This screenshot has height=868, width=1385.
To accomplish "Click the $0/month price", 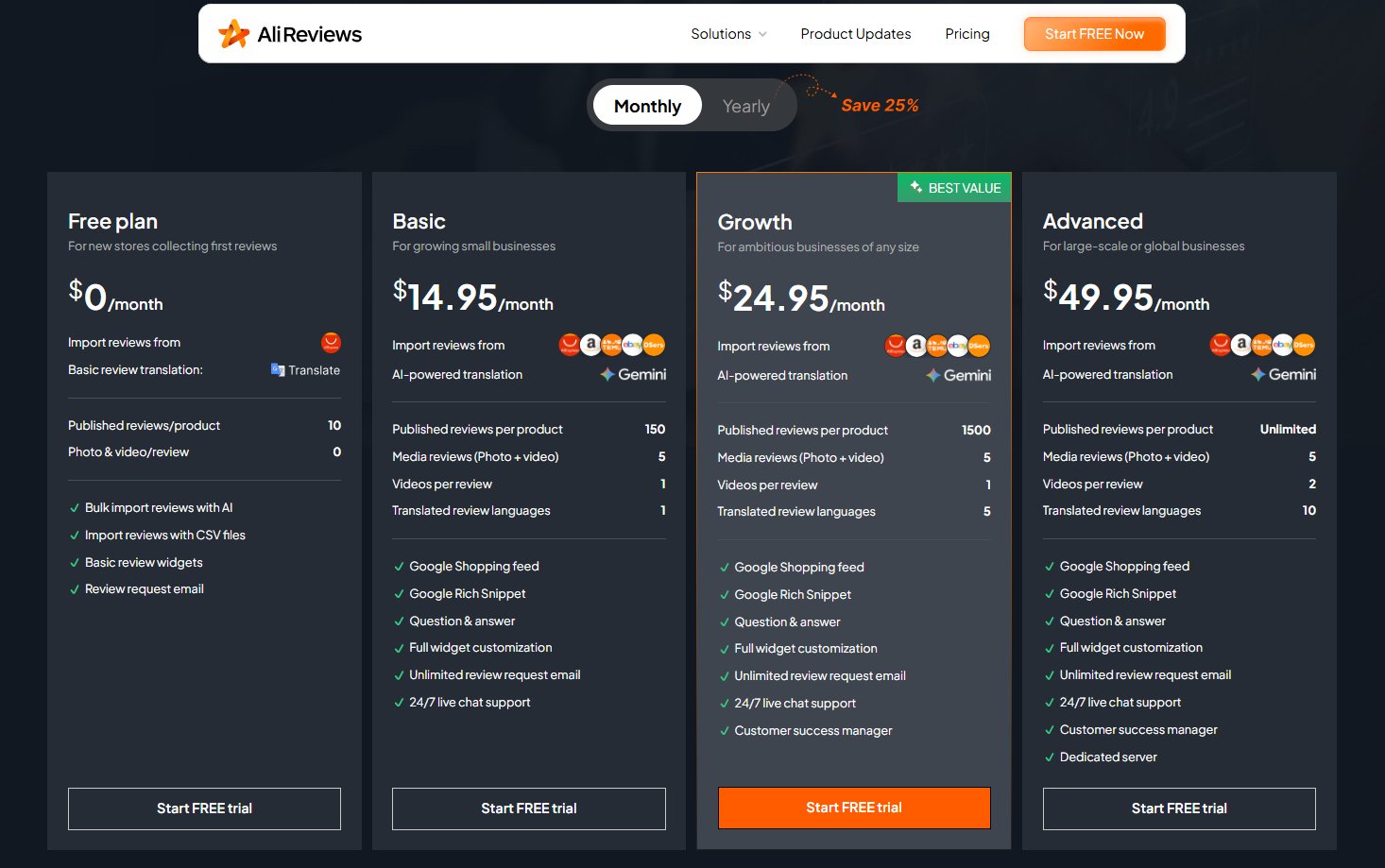I will coord(115,297).
